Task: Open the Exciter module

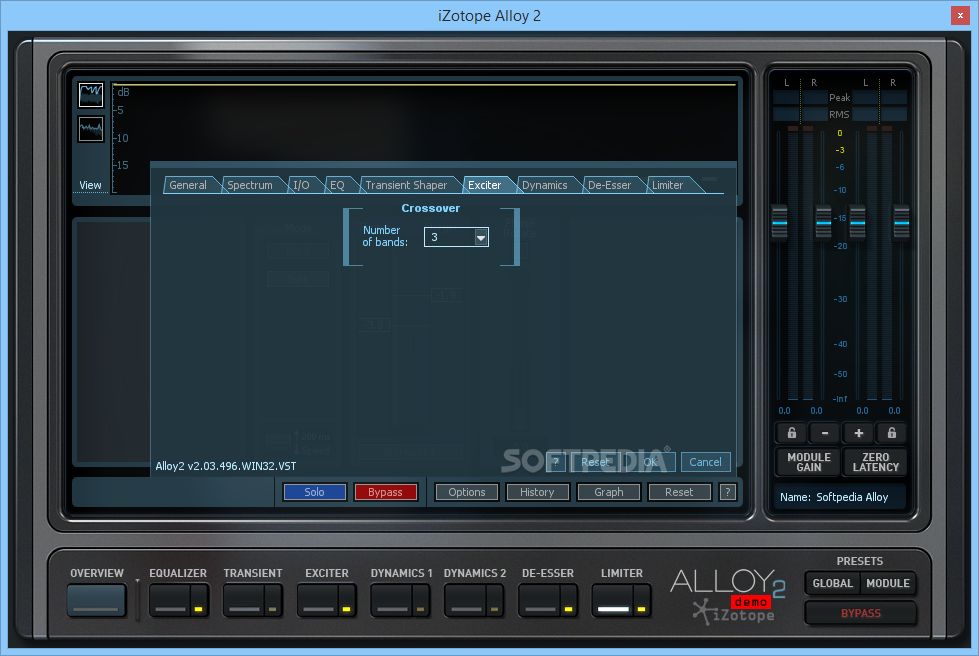Action: coord(318,601)
